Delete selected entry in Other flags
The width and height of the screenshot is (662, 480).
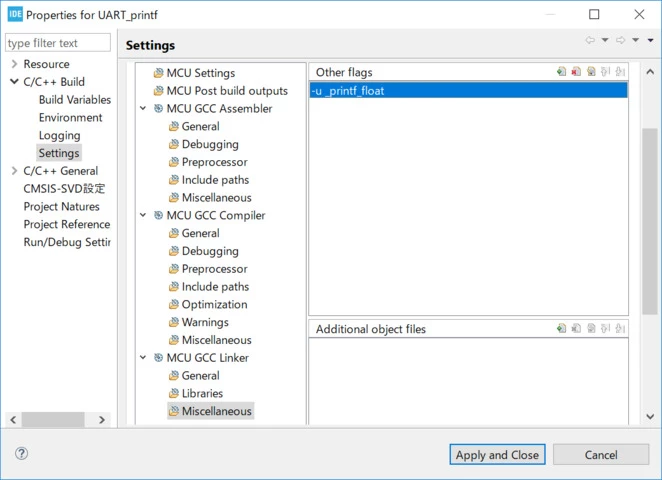576,72
